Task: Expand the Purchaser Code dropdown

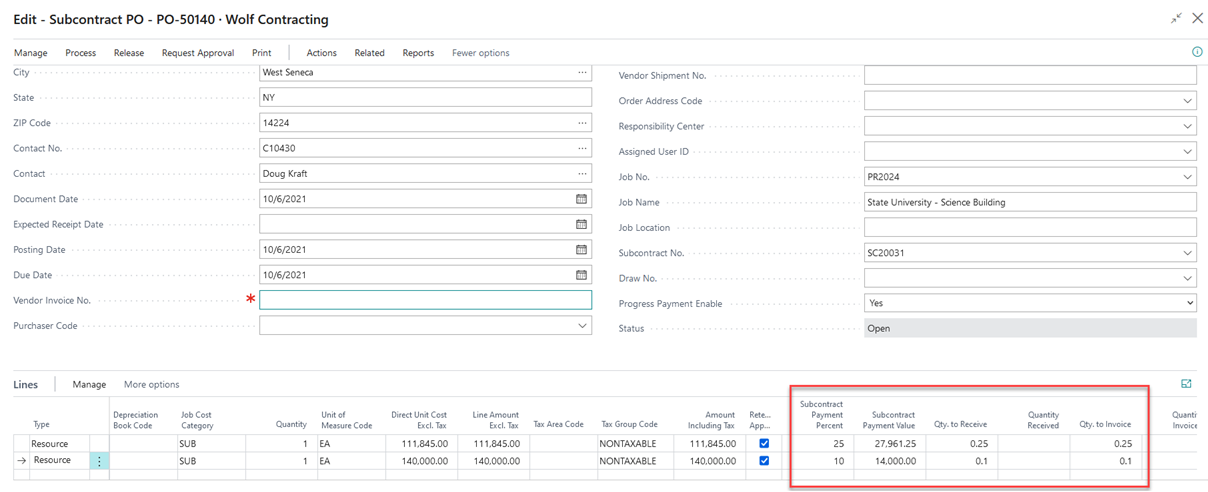Action: click(582, 326)
